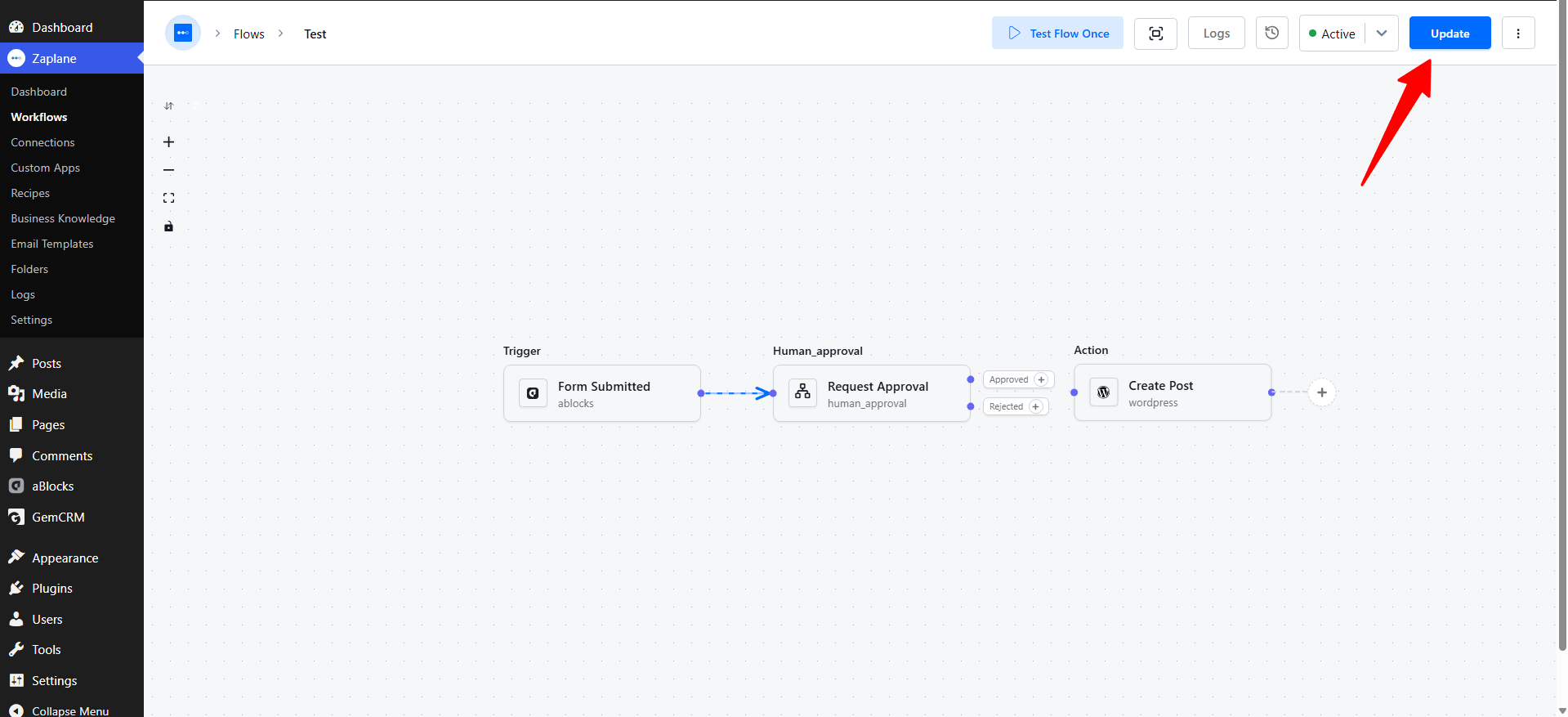1568x717 pixels.
Task: Open the three-dot more options menu
Action: tap(1518, 34)
